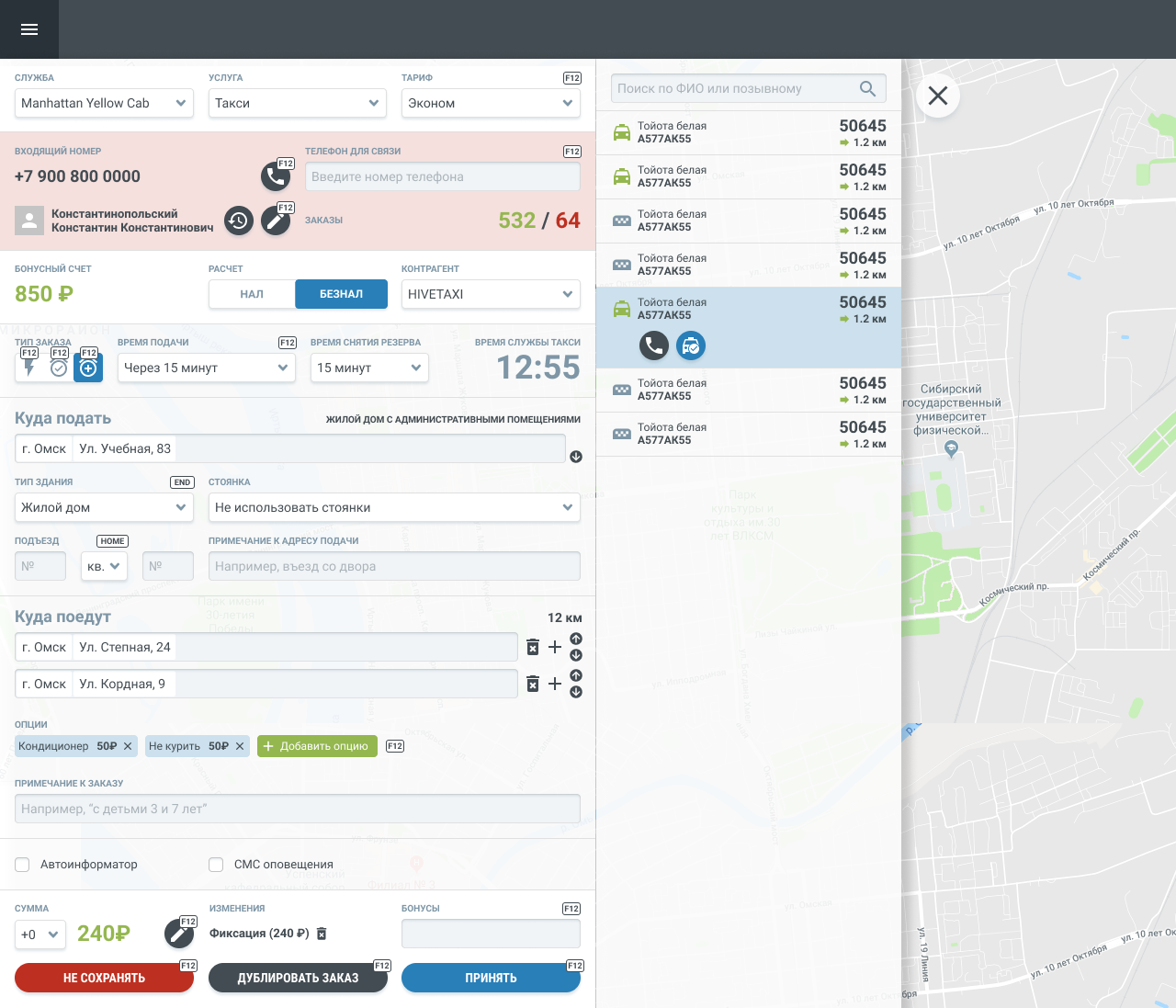The height and width of the screenshot is (1008, 1176).
Task: Enable the СМС оповещения checkbox
Action: [x=216, y=865]
